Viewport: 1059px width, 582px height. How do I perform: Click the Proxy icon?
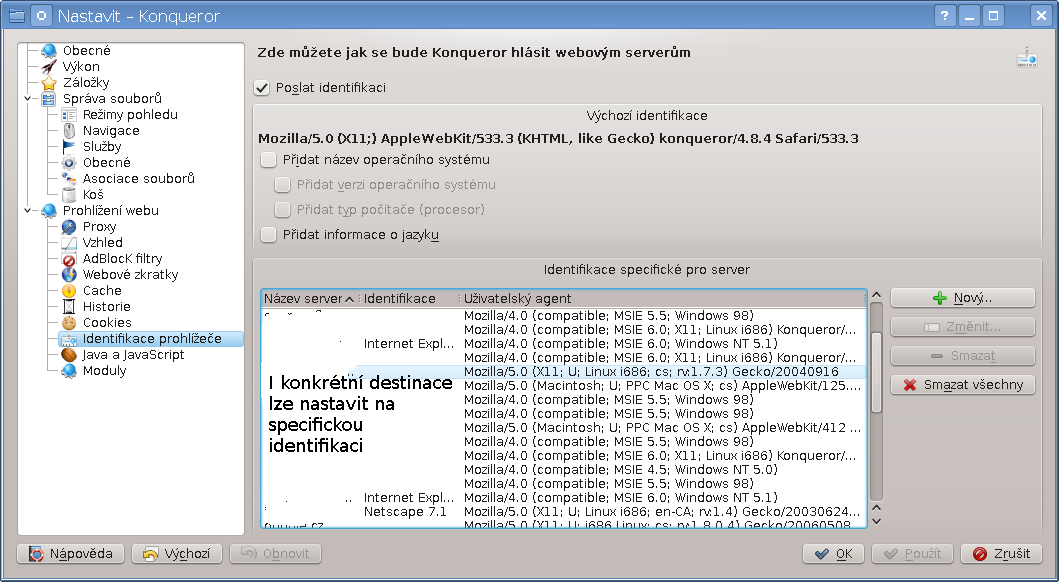[x=69, y=227]
